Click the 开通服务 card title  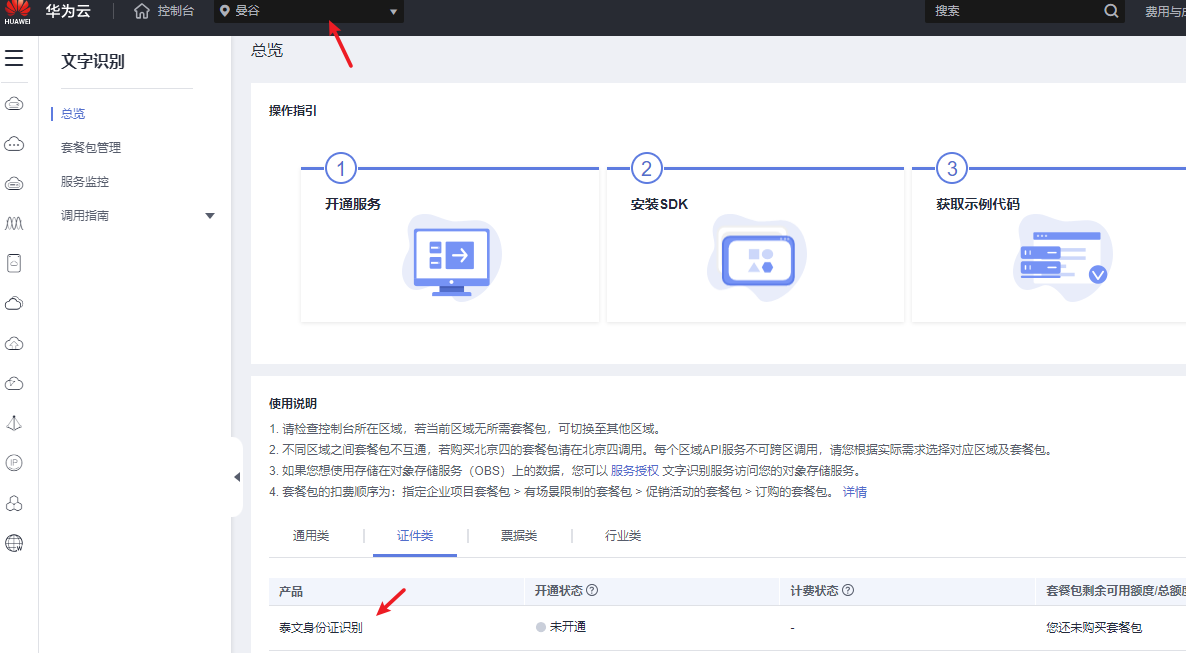[x=353, y=204]
